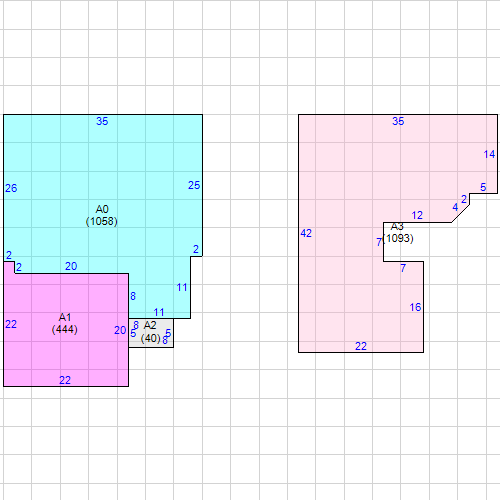Viewport: 500px width, 500px height.
Task: Select the 2 dimension on A3's right step
Action: click(x=464, y=199)
